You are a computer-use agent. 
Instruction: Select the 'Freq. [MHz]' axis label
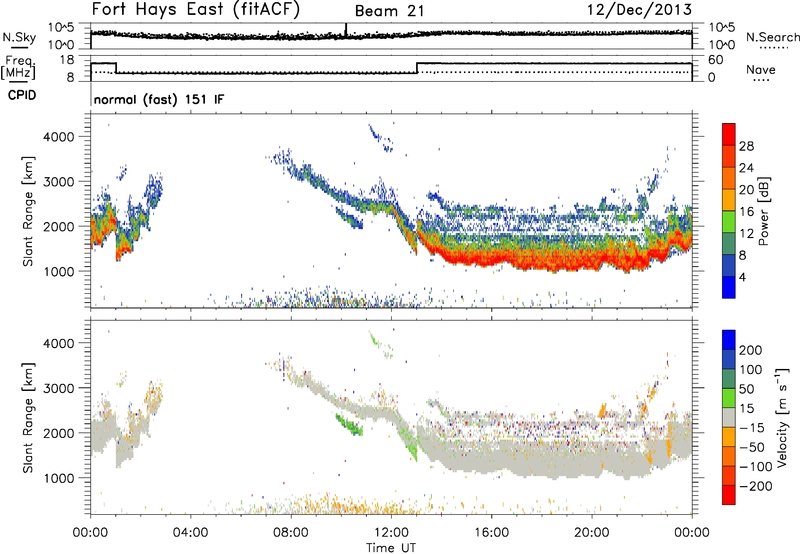tap(18, 67)
